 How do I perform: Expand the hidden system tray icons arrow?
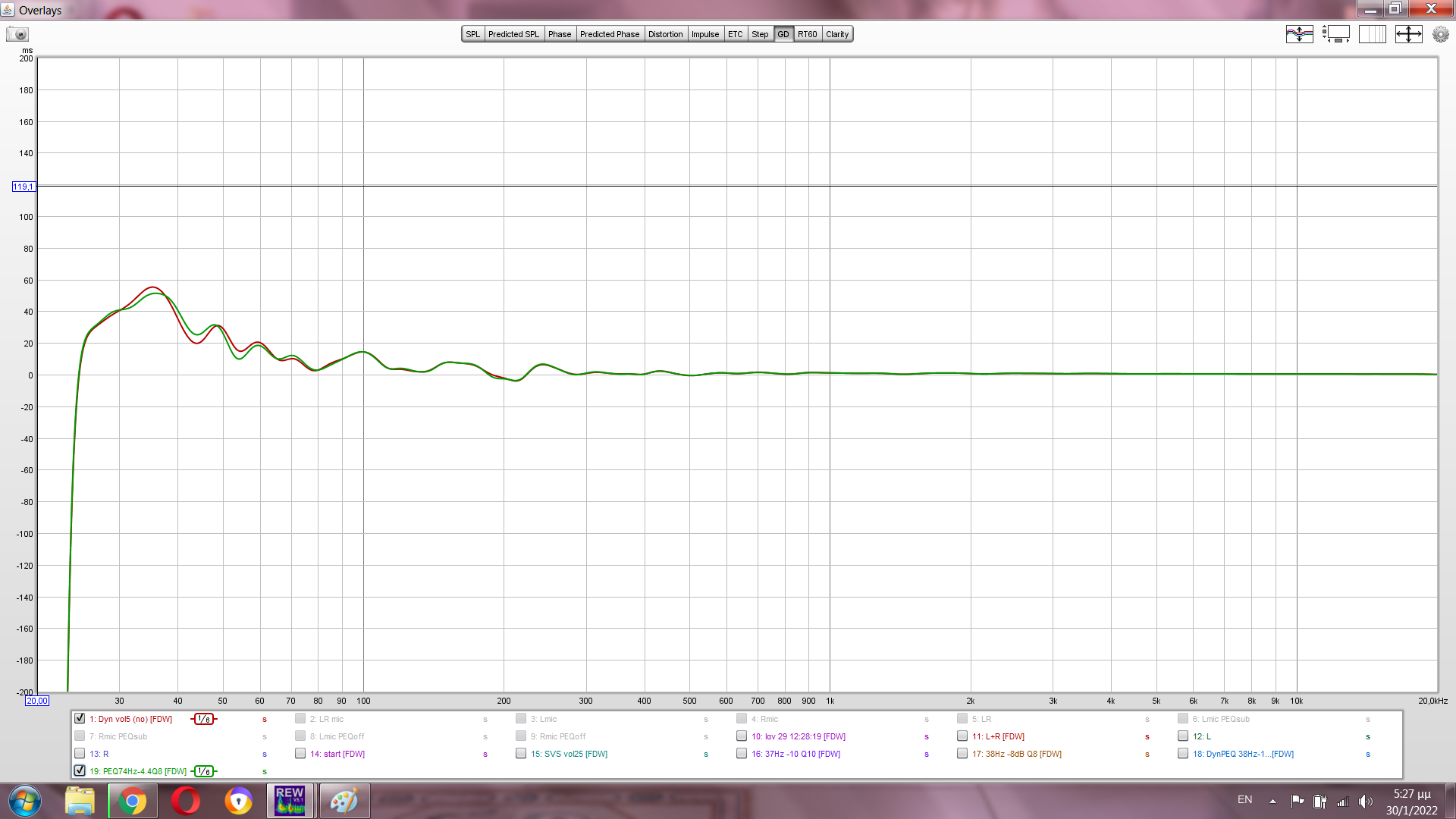[x=1272, y=801]
